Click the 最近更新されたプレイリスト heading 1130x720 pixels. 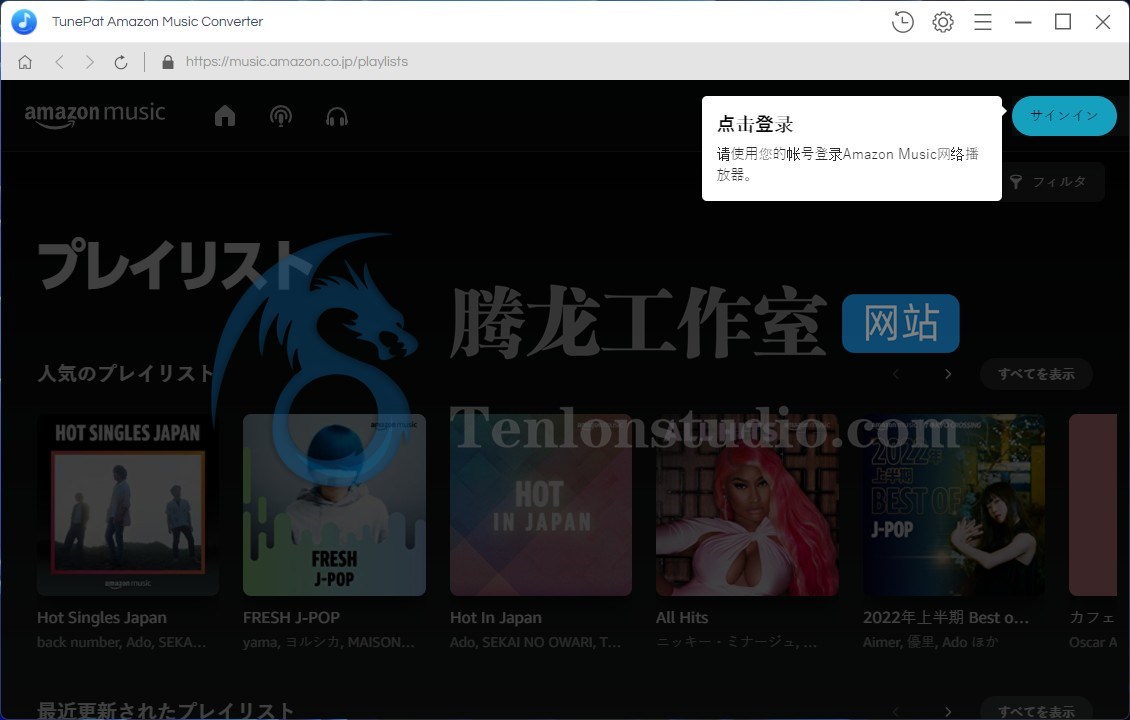pyautogui.click(x=165, y=710)
